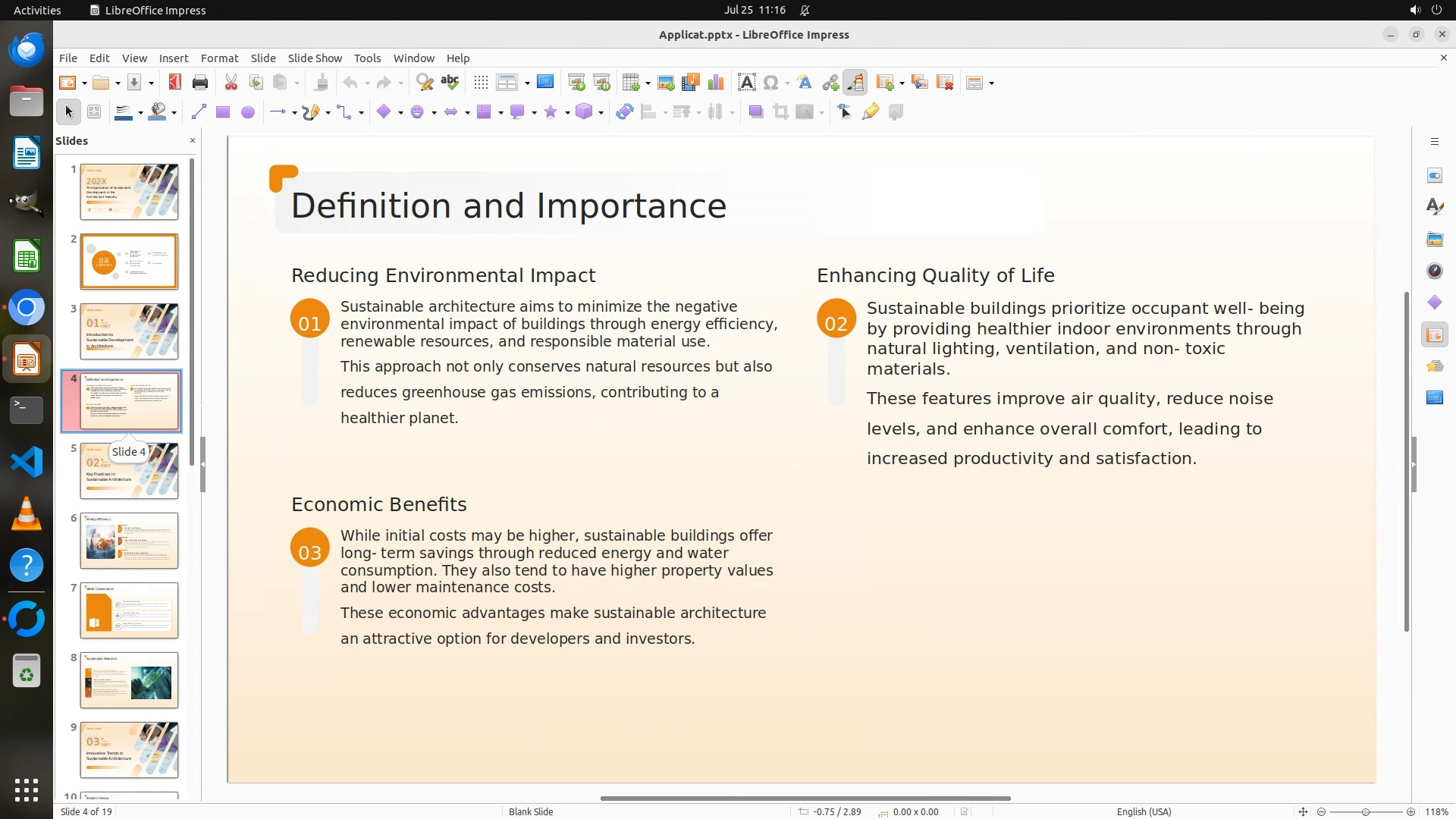Click the Export as PDF icon
Image resolution: width=1456 pixels, height=819 pixels.
174,83
